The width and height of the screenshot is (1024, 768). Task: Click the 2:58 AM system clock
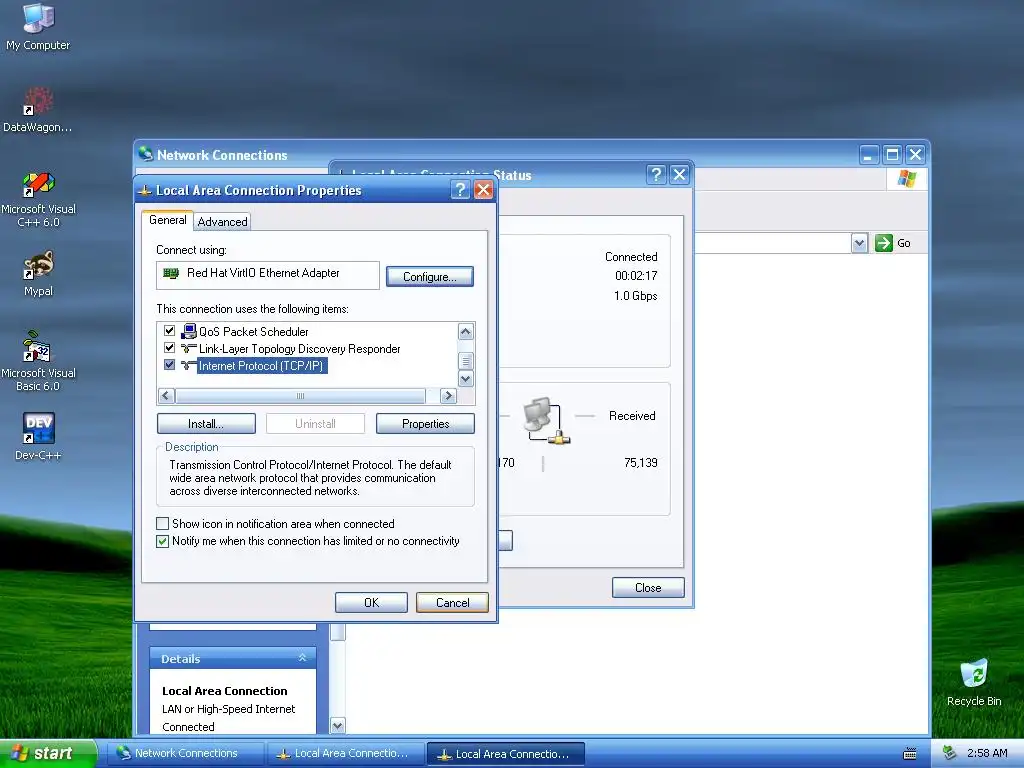click(x=987, y=753)
